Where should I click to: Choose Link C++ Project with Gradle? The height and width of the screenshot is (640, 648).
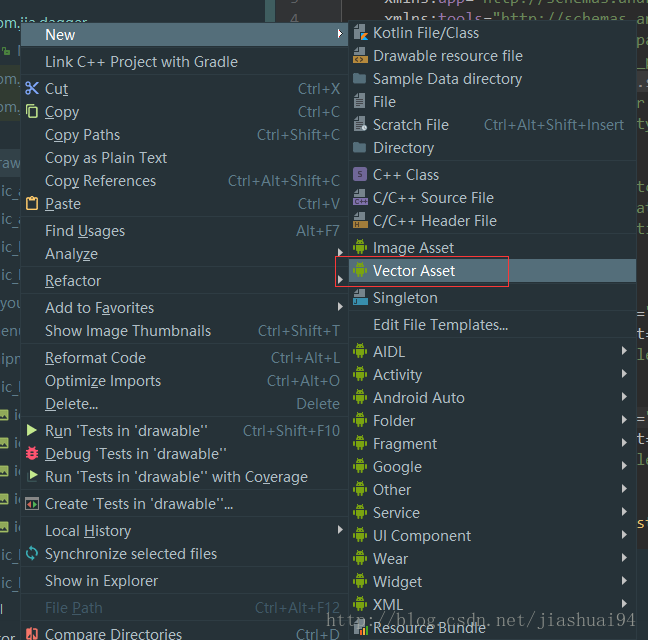pos(184,62)
